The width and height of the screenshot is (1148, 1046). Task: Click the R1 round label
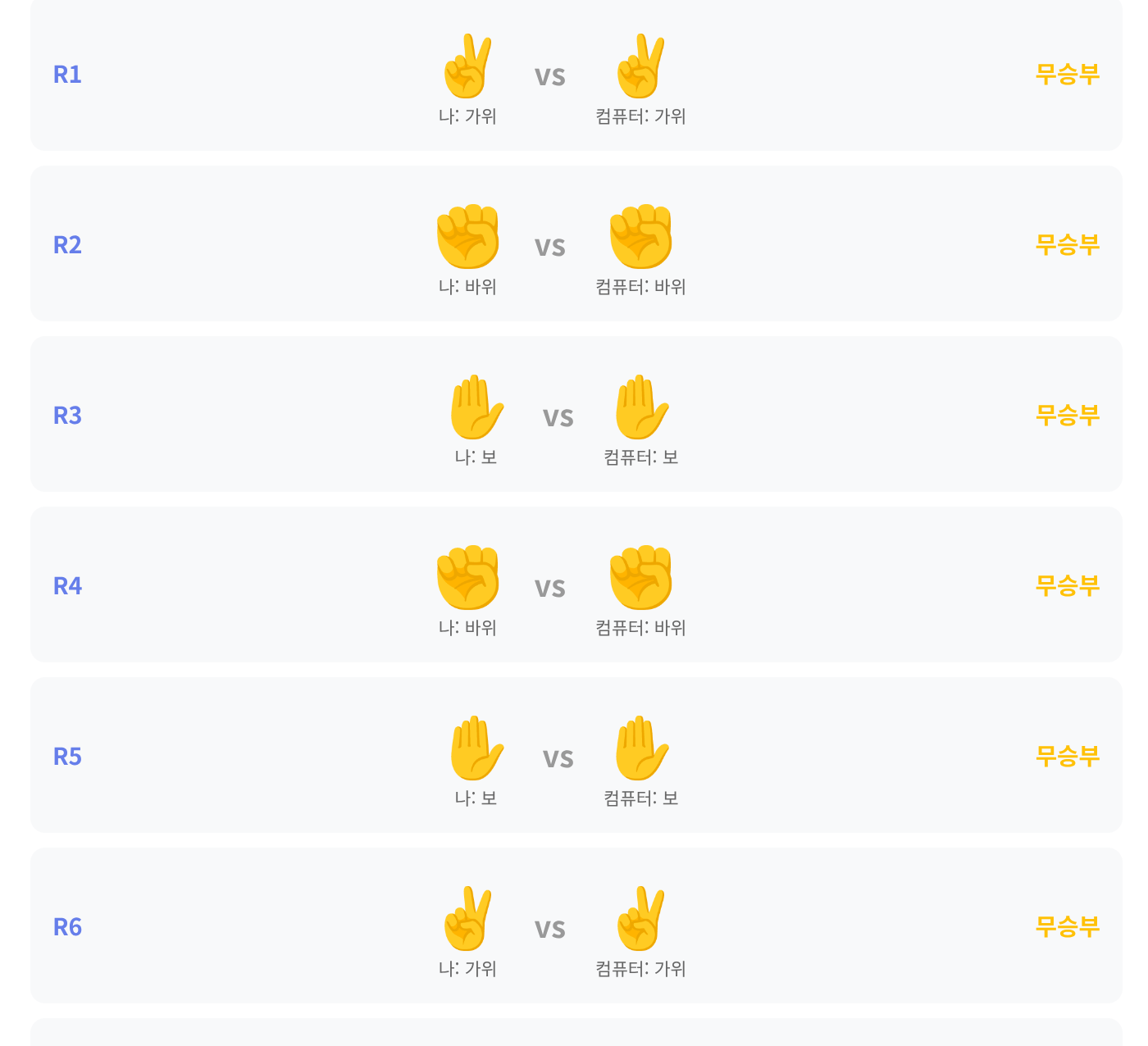point(67,75)
